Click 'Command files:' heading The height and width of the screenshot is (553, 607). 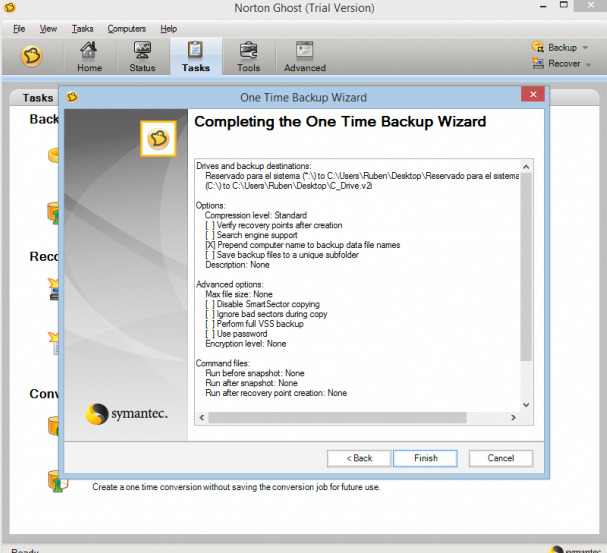pyautogui.click(x=223, y=363)
